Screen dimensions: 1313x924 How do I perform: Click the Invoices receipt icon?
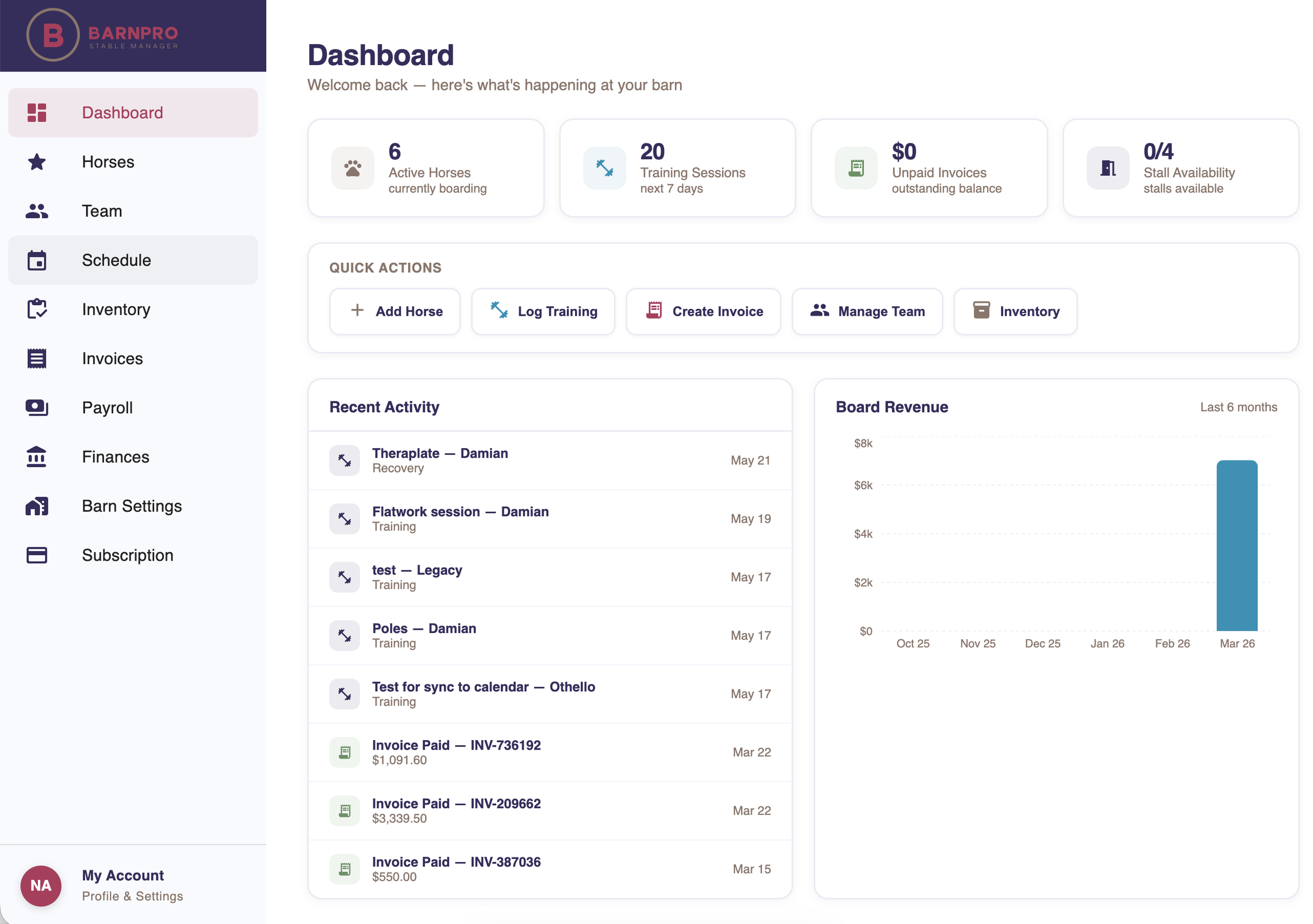(x=37, y=359)
